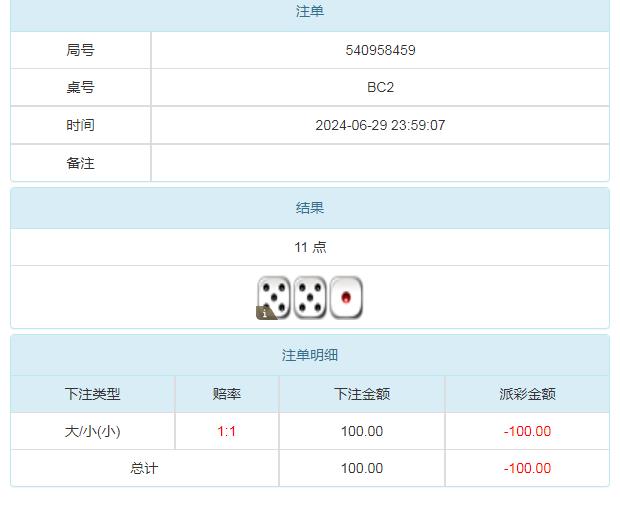This screenshot has height=524, width=620.
Task: Click the 下注类型 column header
Action: [x=93, y=394]
